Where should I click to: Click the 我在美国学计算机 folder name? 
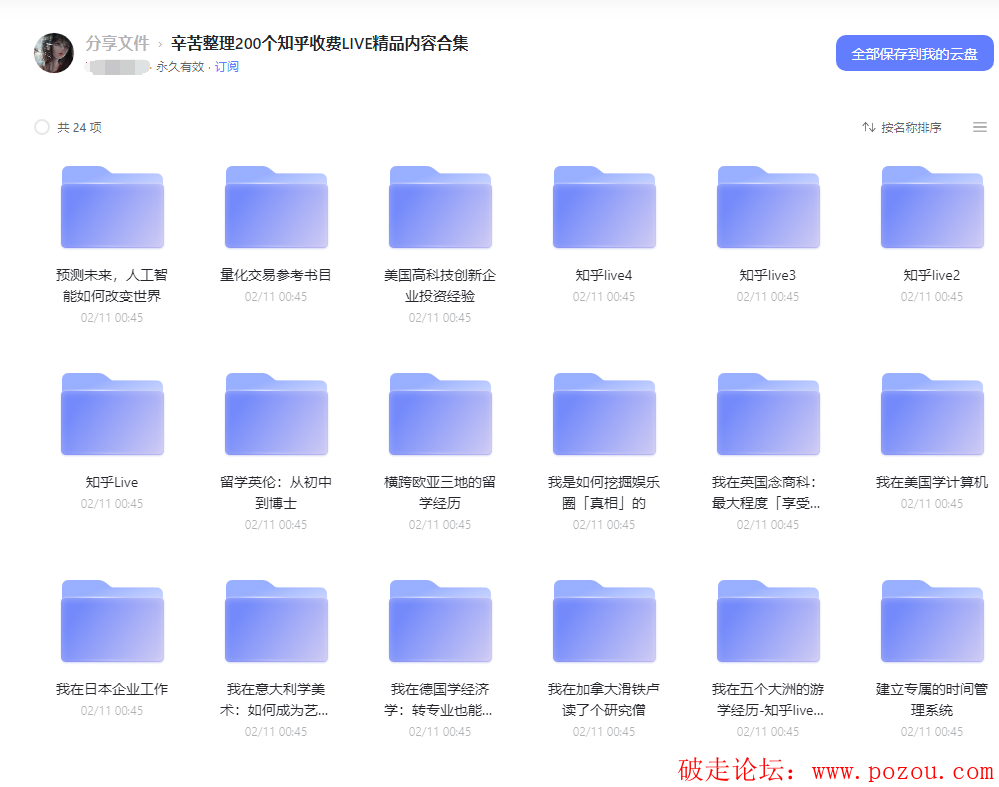(932, 482)
